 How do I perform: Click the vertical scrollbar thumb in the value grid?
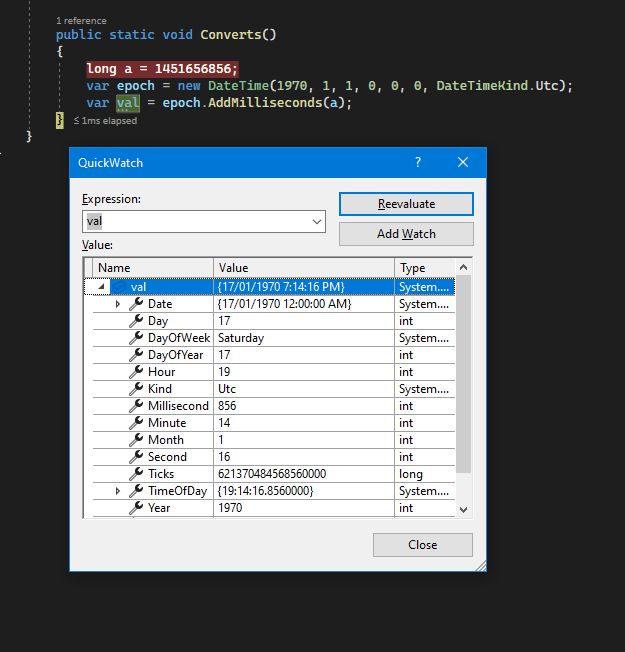(x=464, y=374)
